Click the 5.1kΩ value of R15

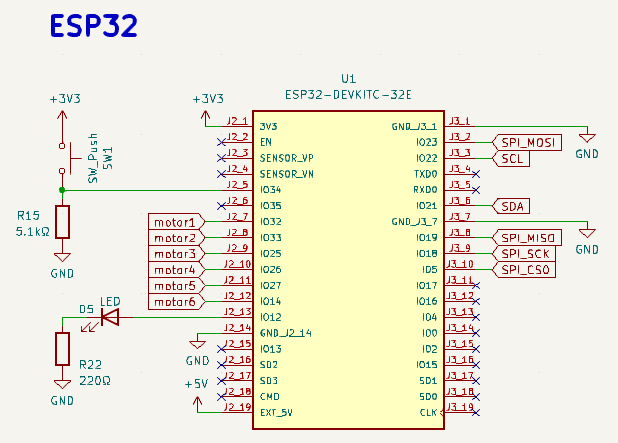click(33, 231)
